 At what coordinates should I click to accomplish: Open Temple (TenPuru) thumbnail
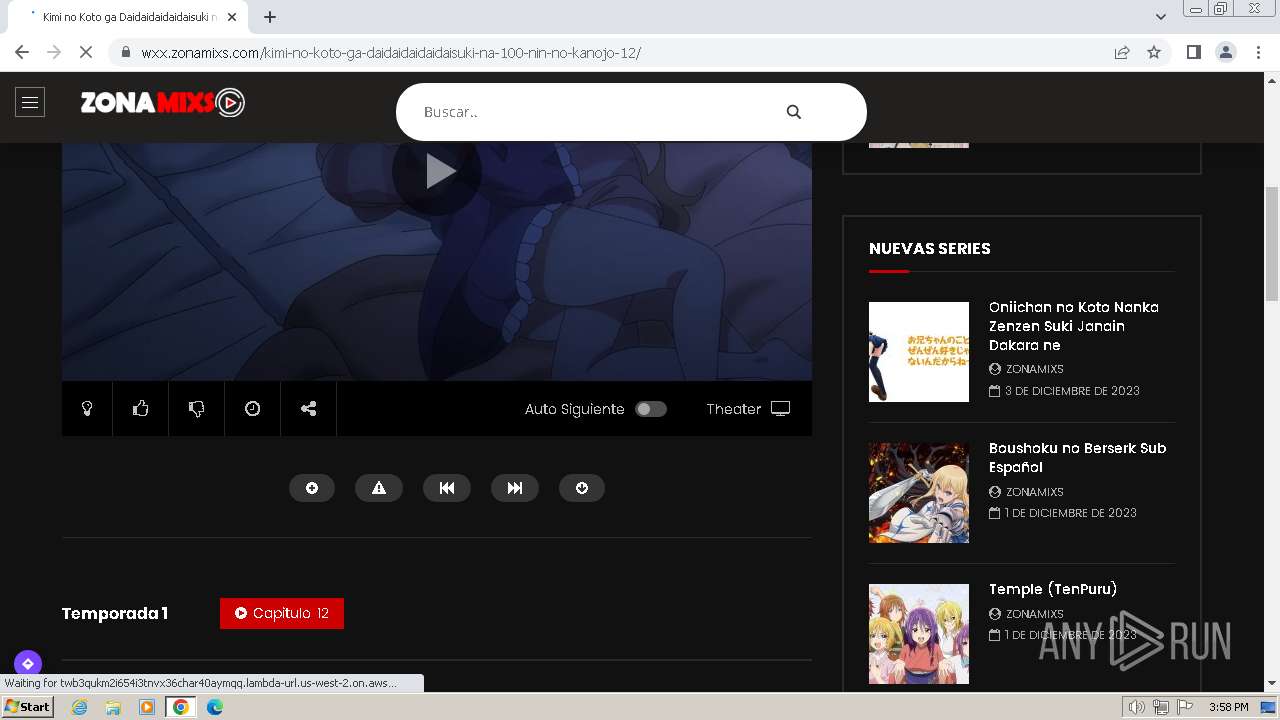coord(919,634)
